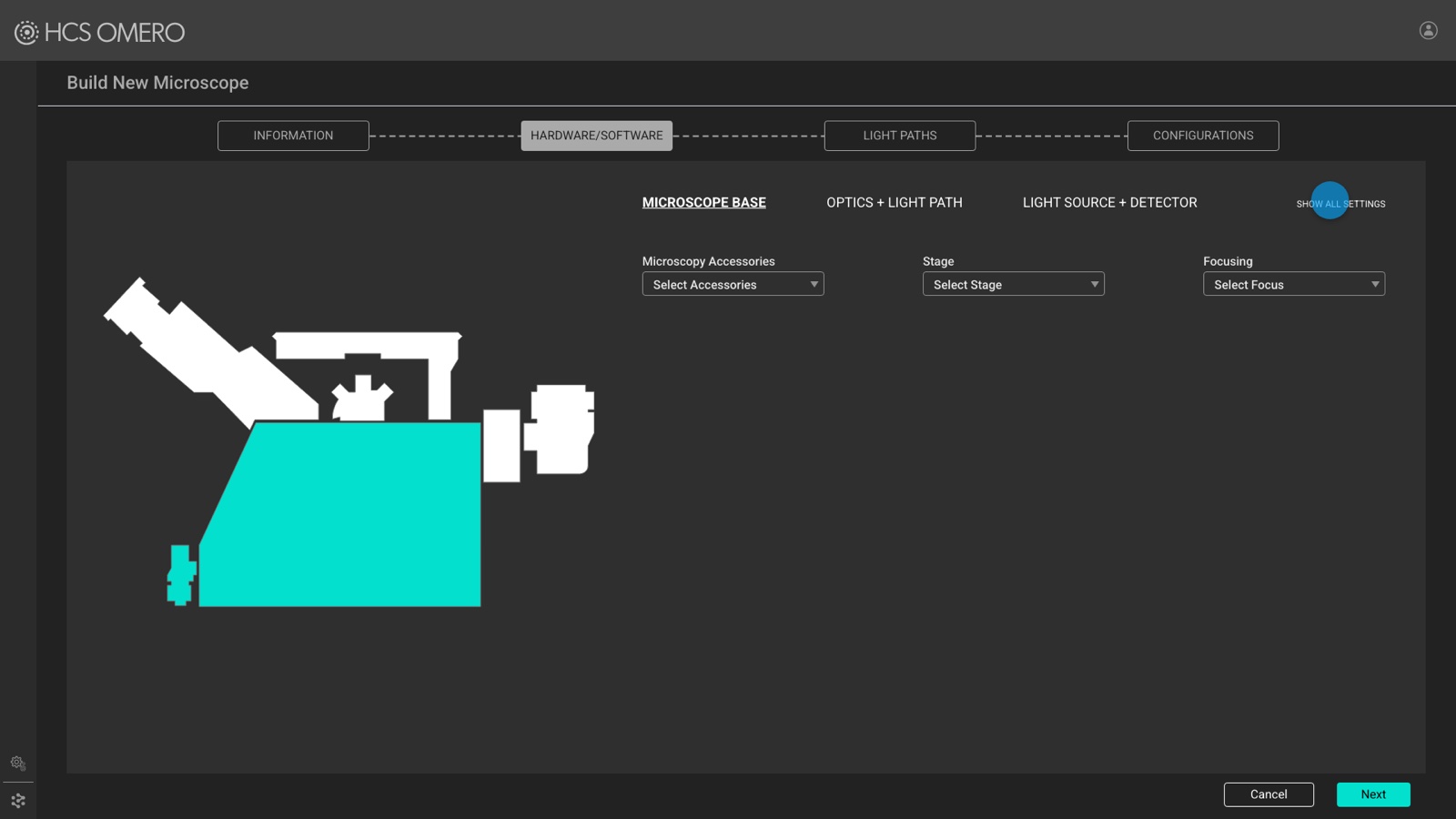Image resolution: width=1456 pixels, height=819 pixels.
Task: Switch to LIGHT SOURCE + DETECTOR tab
Action: pos(1109,202)
